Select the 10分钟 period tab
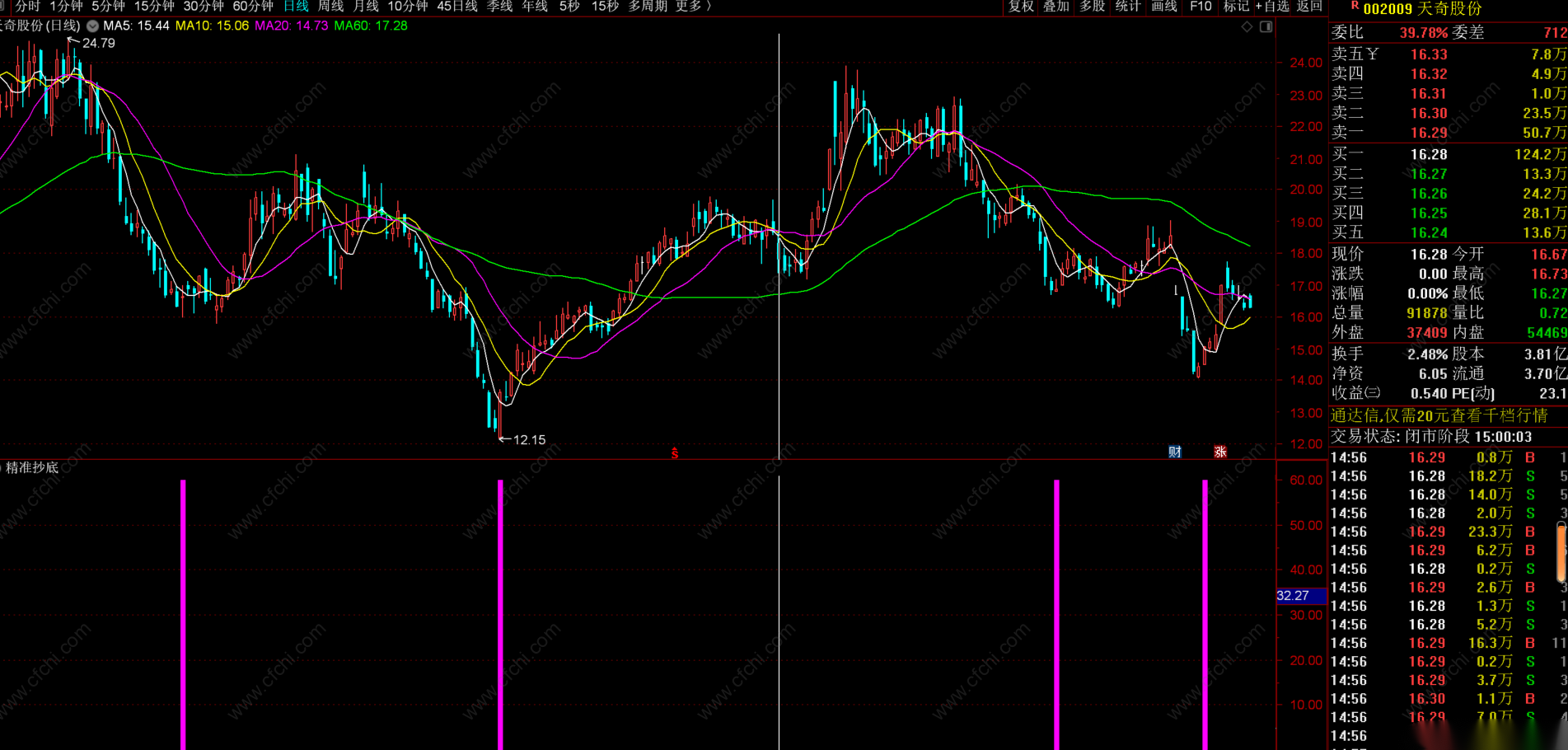Image resolution: width=1568 pixels, height=750 pixels. [x=408, y=7]
